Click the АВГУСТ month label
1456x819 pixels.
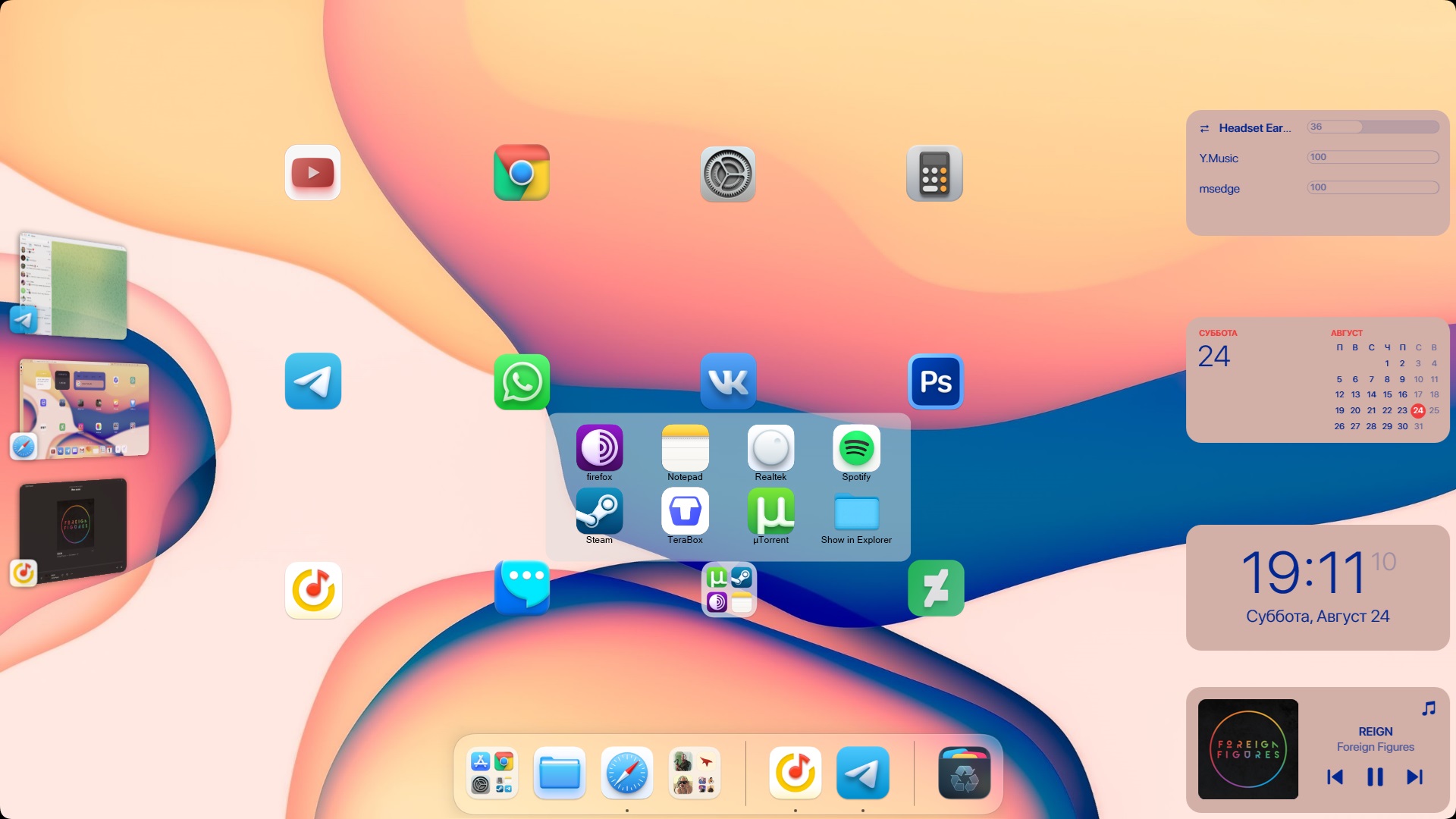1347,333
